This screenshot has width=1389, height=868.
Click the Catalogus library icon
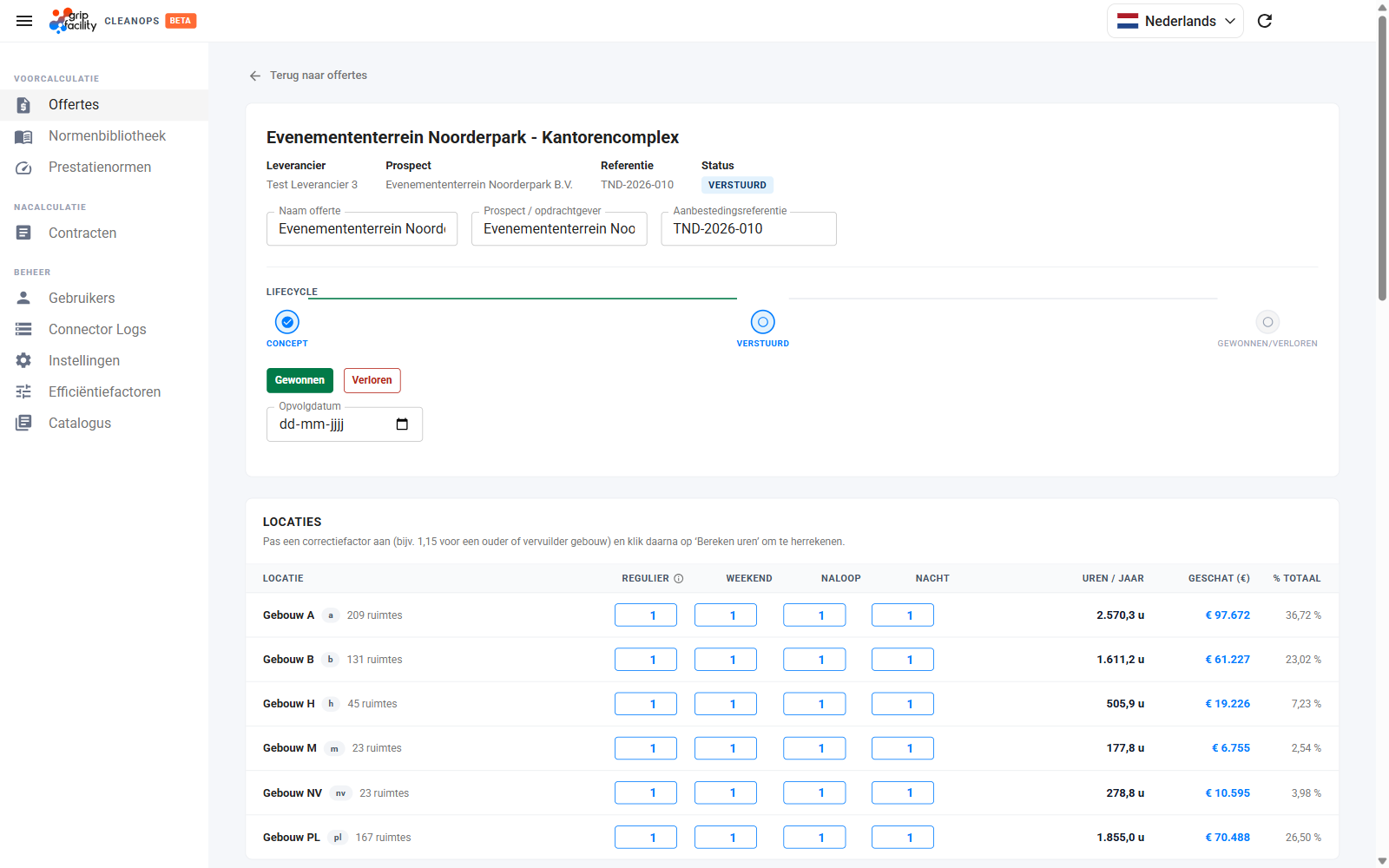coord(23,423)
